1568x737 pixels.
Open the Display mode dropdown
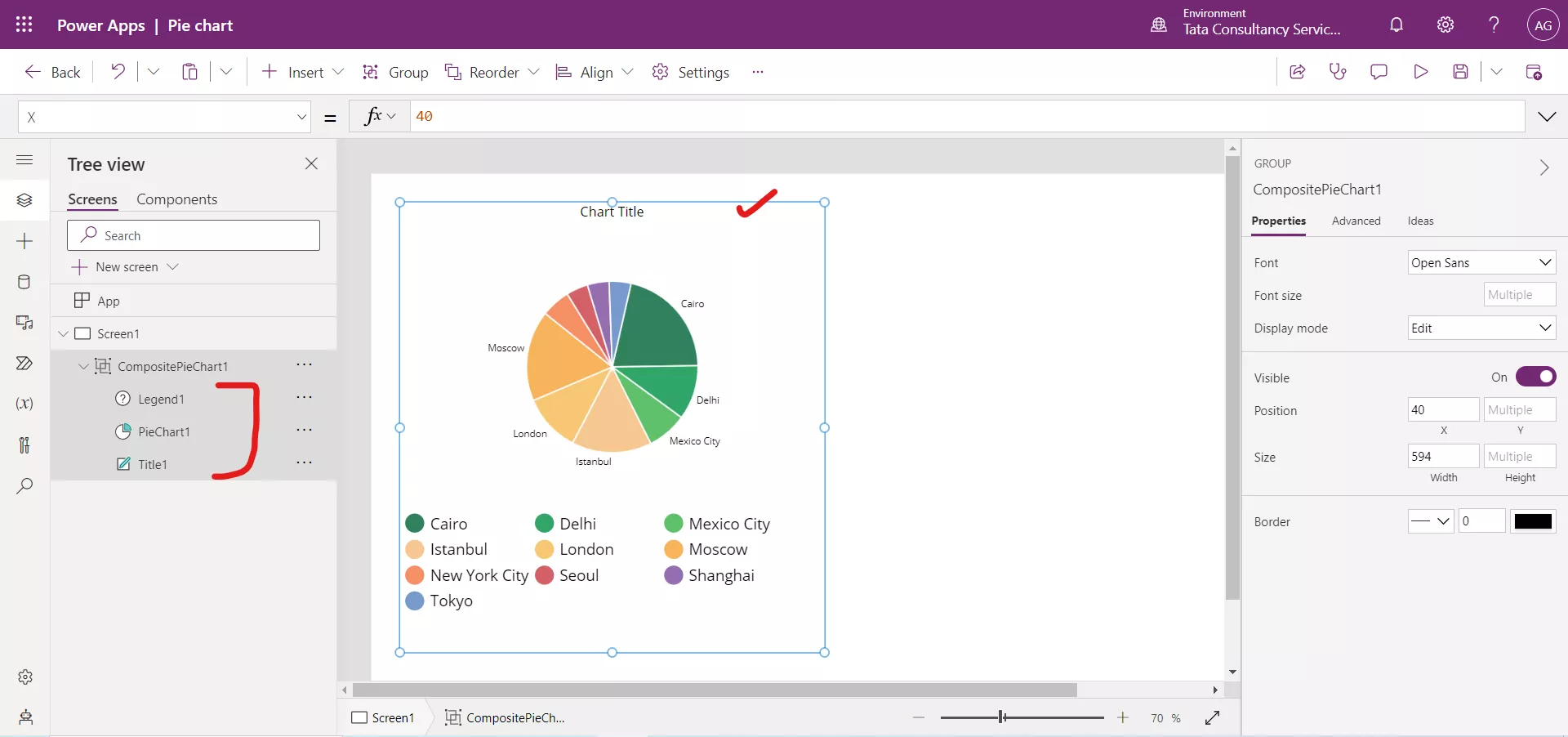[1481, 328]
